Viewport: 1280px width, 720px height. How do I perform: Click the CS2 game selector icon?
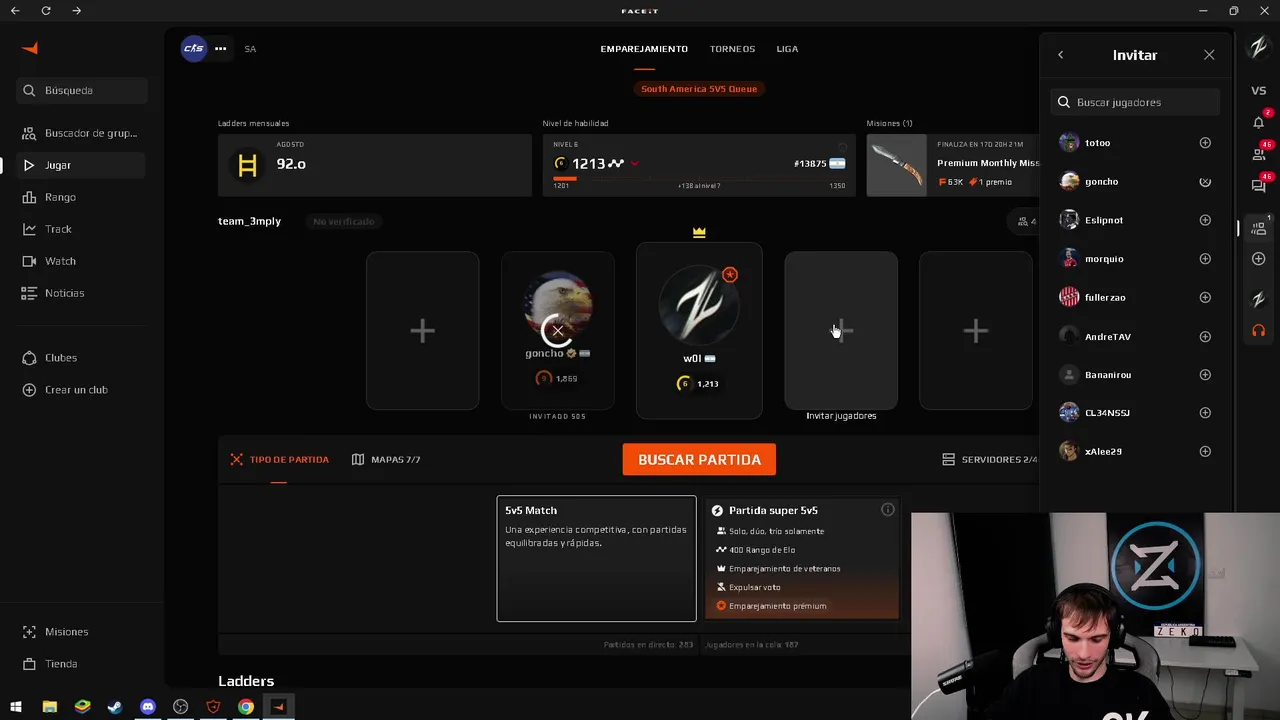click(x=194, y=48)
